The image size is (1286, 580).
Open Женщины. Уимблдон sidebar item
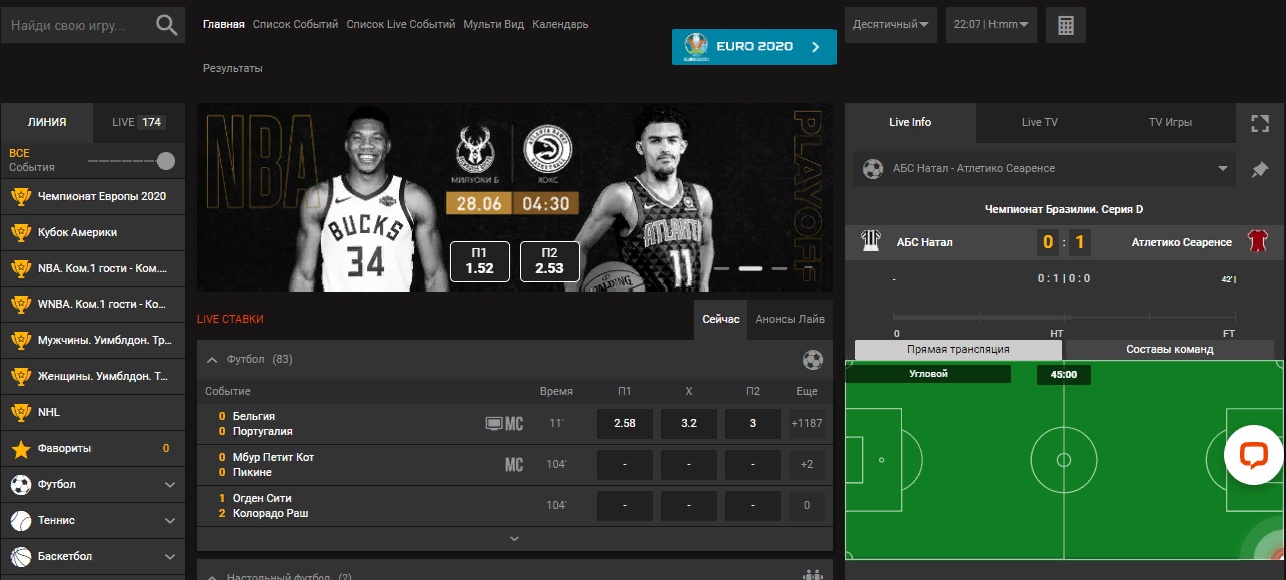pyautogui.click(x=93, y=376)
